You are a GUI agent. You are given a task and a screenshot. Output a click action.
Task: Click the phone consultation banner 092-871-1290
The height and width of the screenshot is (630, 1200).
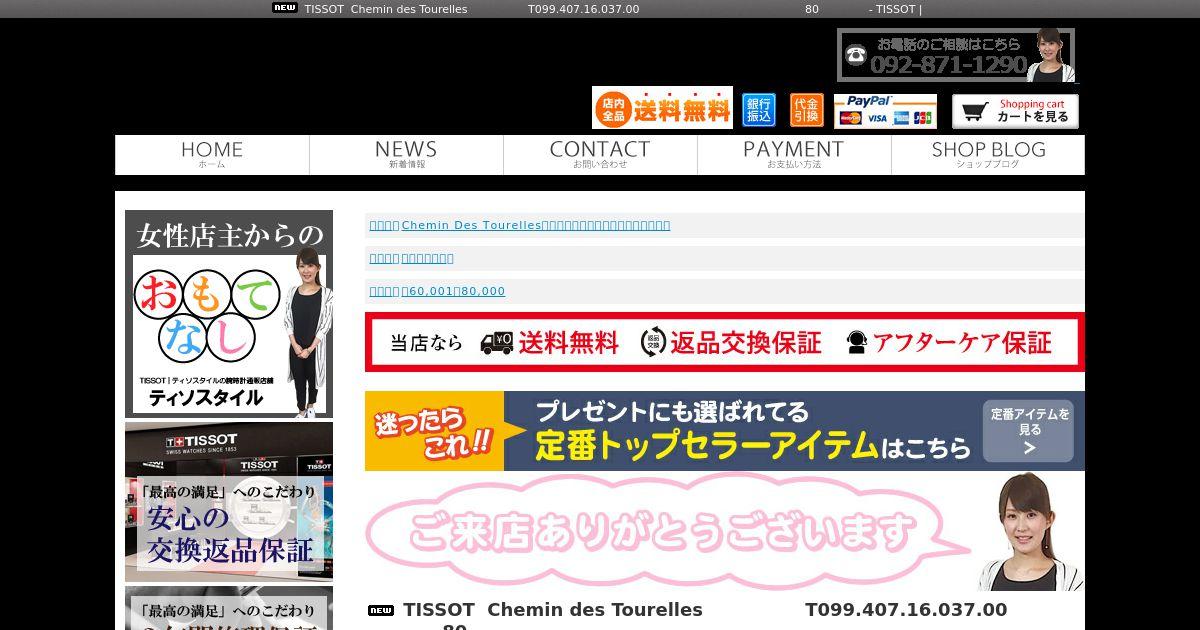coord(956,55)
